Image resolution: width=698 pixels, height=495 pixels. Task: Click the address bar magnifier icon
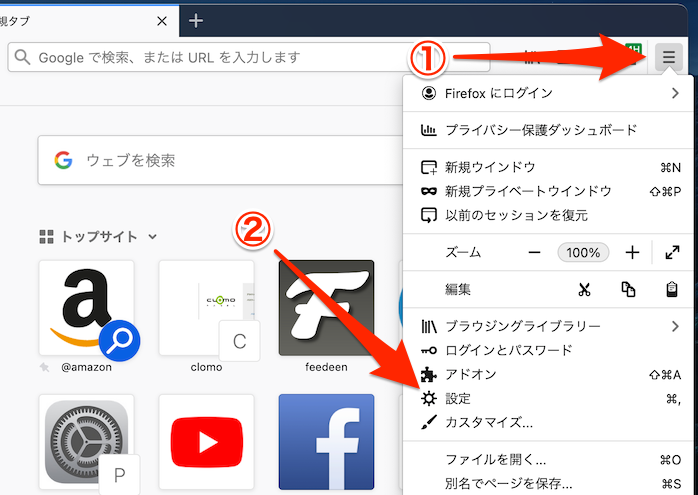[x=22, y=57]
